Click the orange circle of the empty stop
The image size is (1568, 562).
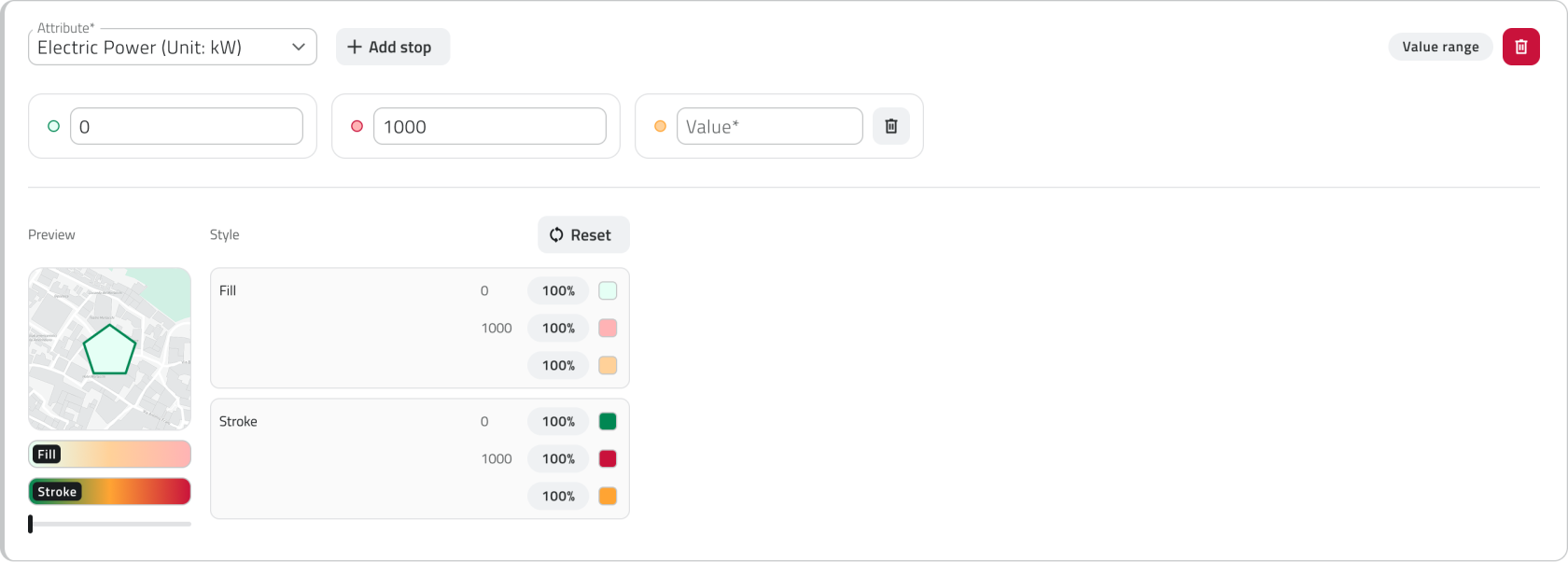point(660,126)
